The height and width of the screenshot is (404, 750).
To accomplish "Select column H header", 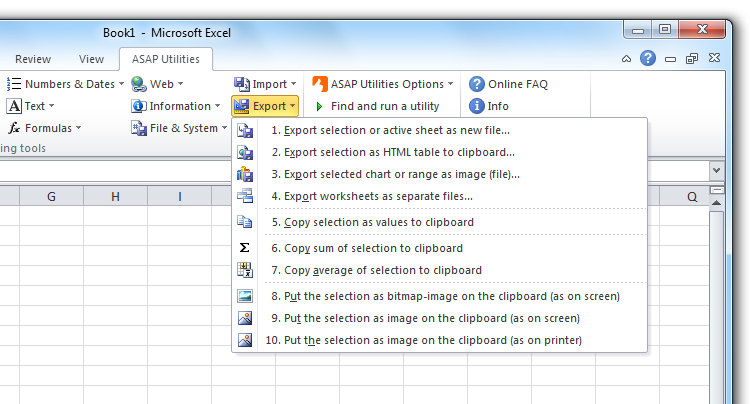I will click(115, 197).
